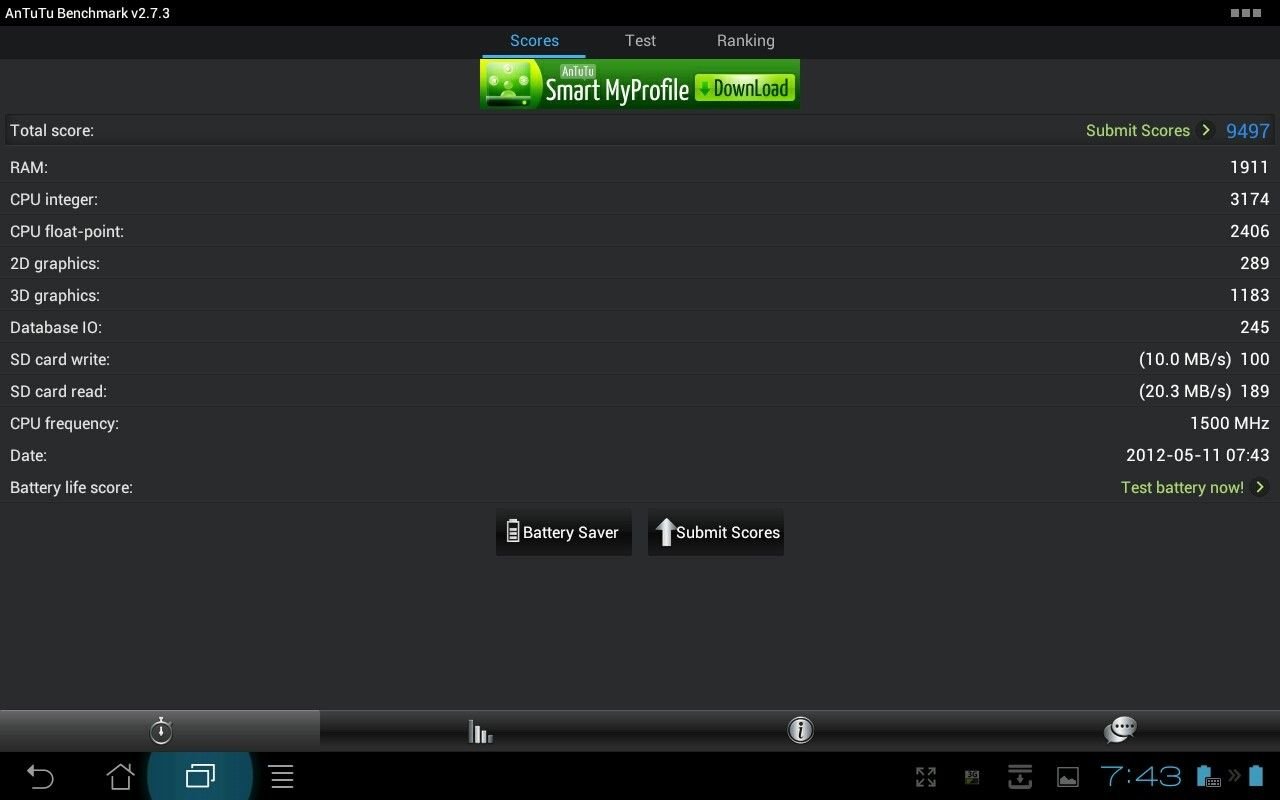
Task: Open the overflow squares in title bar
Action: [1246, 13]
